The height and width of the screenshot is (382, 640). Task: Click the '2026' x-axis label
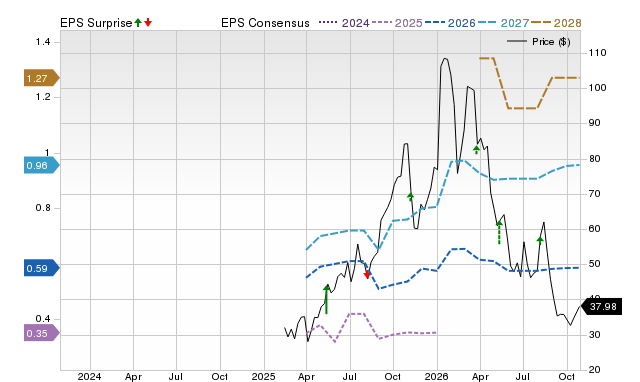click(x=436, y=376)
